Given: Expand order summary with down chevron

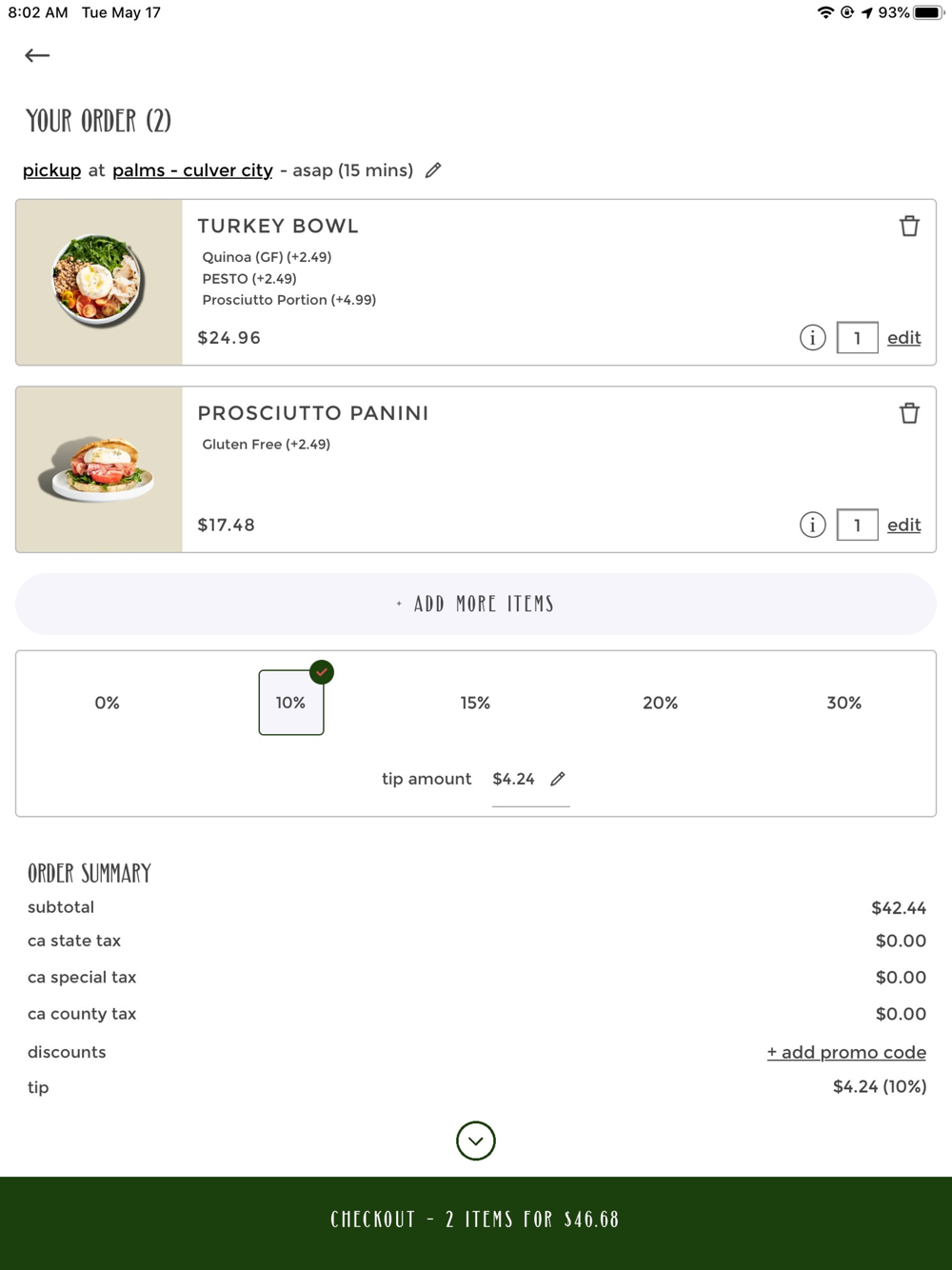Looking at the screenshot, I should pyautogui.click(x=476, y=1141).
